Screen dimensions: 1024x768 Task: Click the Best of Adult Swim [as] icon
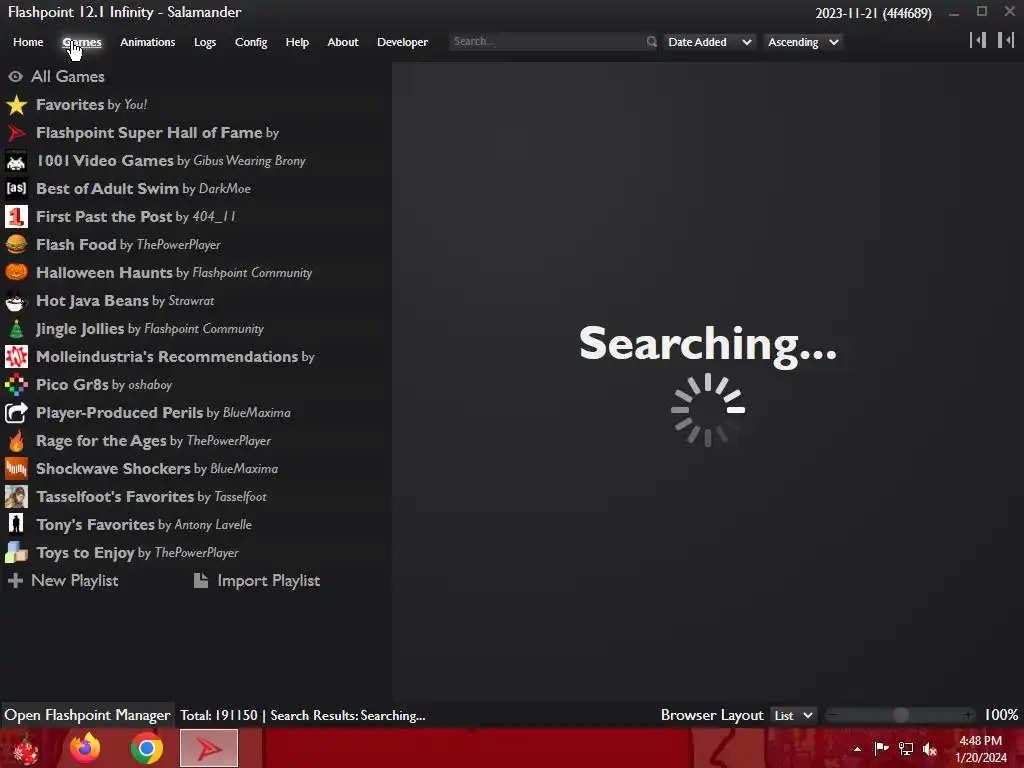point(16,189)
